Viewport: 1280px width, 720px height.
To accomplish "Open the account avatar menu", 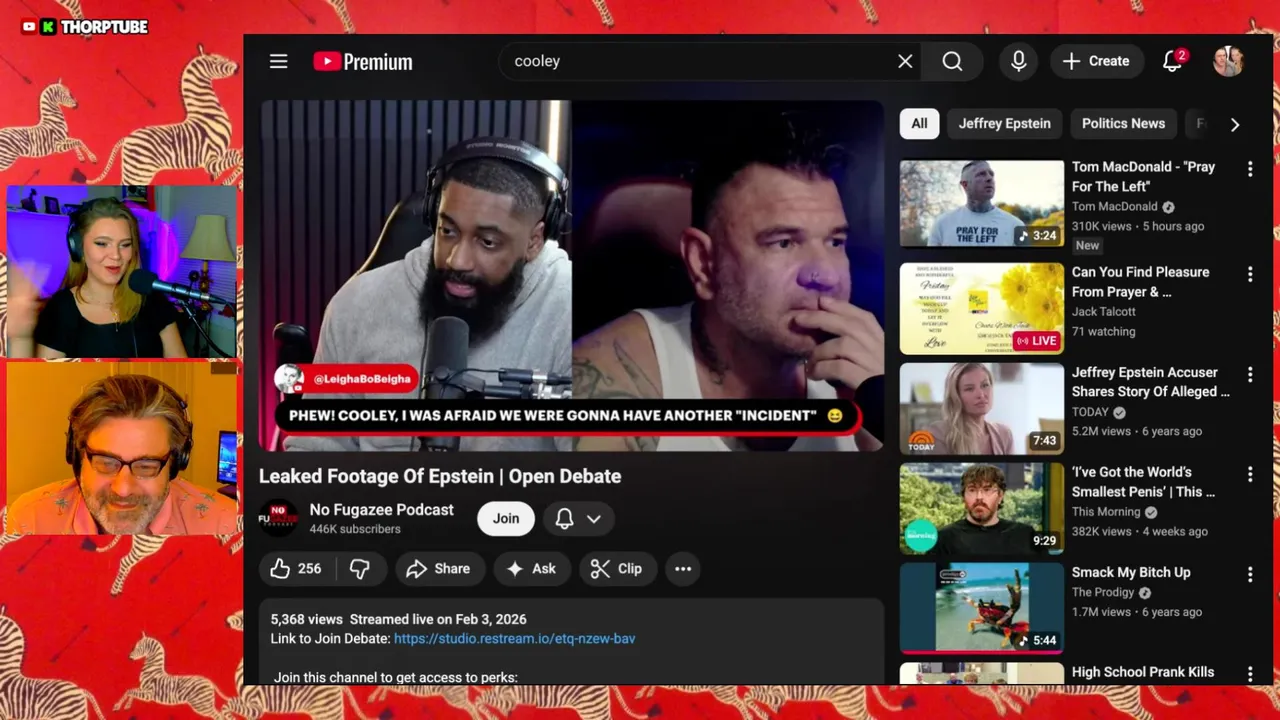I will click(1228, 61).
